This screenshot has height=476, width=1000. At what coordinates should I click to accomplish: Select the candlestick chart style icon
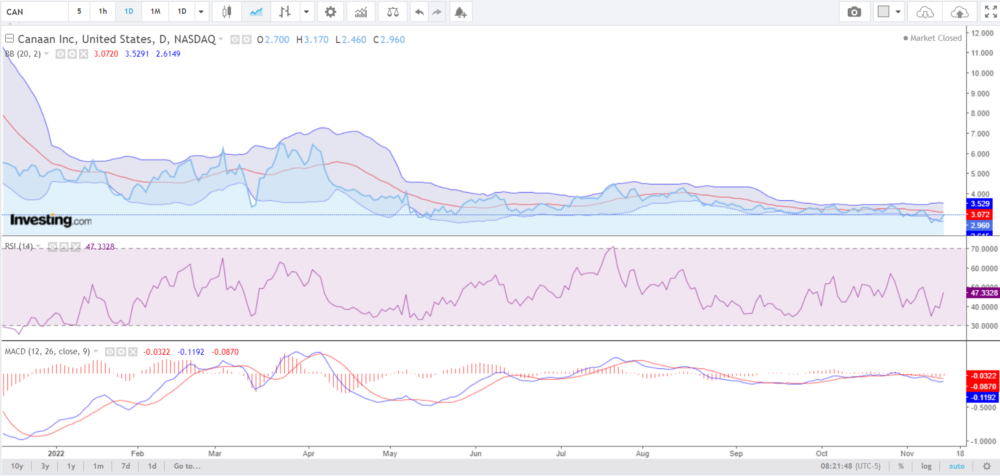226,12
